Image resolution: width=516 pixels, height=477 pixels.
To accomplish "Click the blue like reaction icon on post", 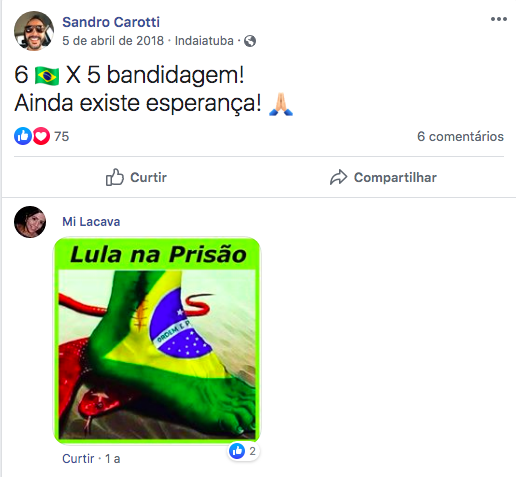I will (23, 136).
